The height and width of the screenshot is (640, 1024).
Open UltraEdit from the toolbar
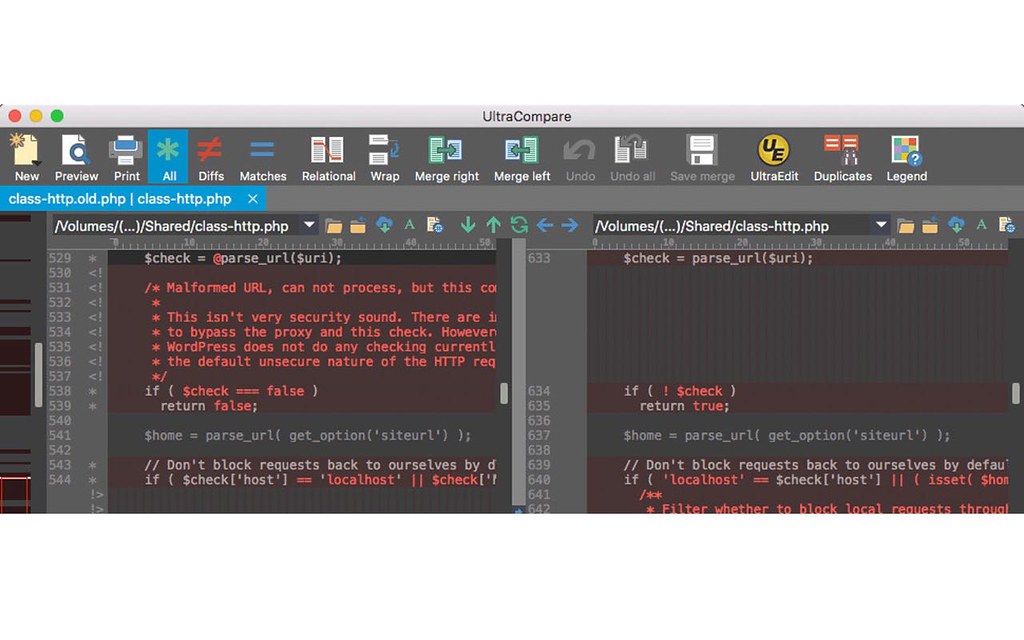coord(774,157)
